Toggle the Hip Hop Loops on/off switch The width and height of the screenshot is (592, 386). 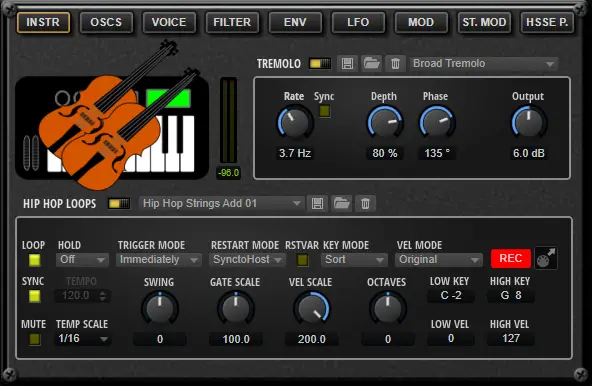(x=119, y=204)
